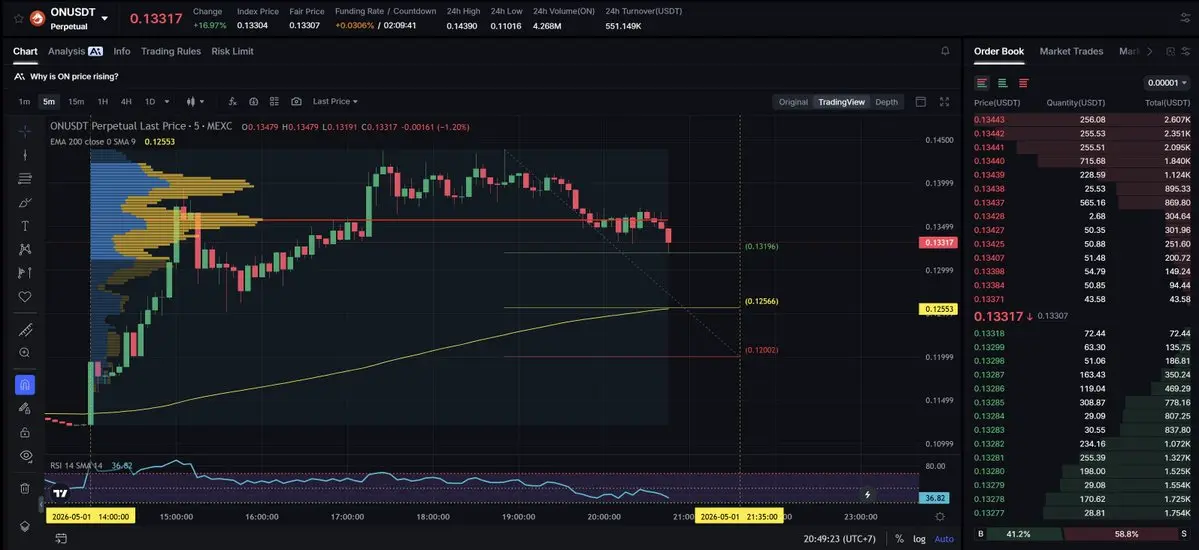Open the Trading Rules tab
The height and width of the screenshot is (550, 1199).
pyautogui.click(x=171, y=51)
